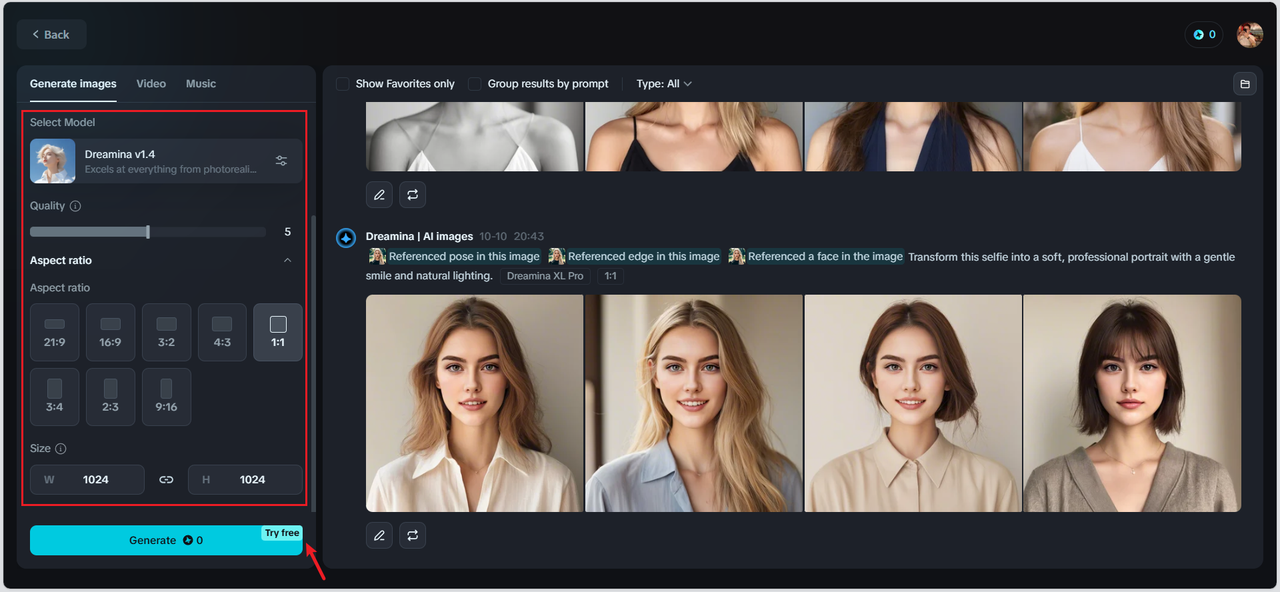The height and width of the screenshot is (592, 1280).
Task: Open the Dreamina v1.4 model selector
Action: [x=165, y=161]
